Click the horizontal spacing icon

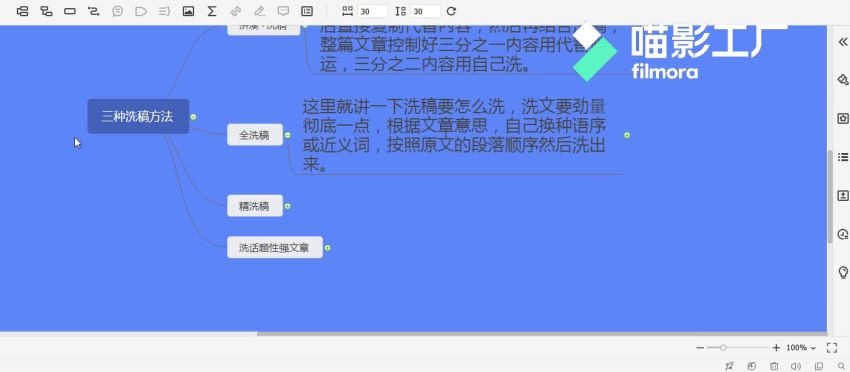tap(347, 11)
